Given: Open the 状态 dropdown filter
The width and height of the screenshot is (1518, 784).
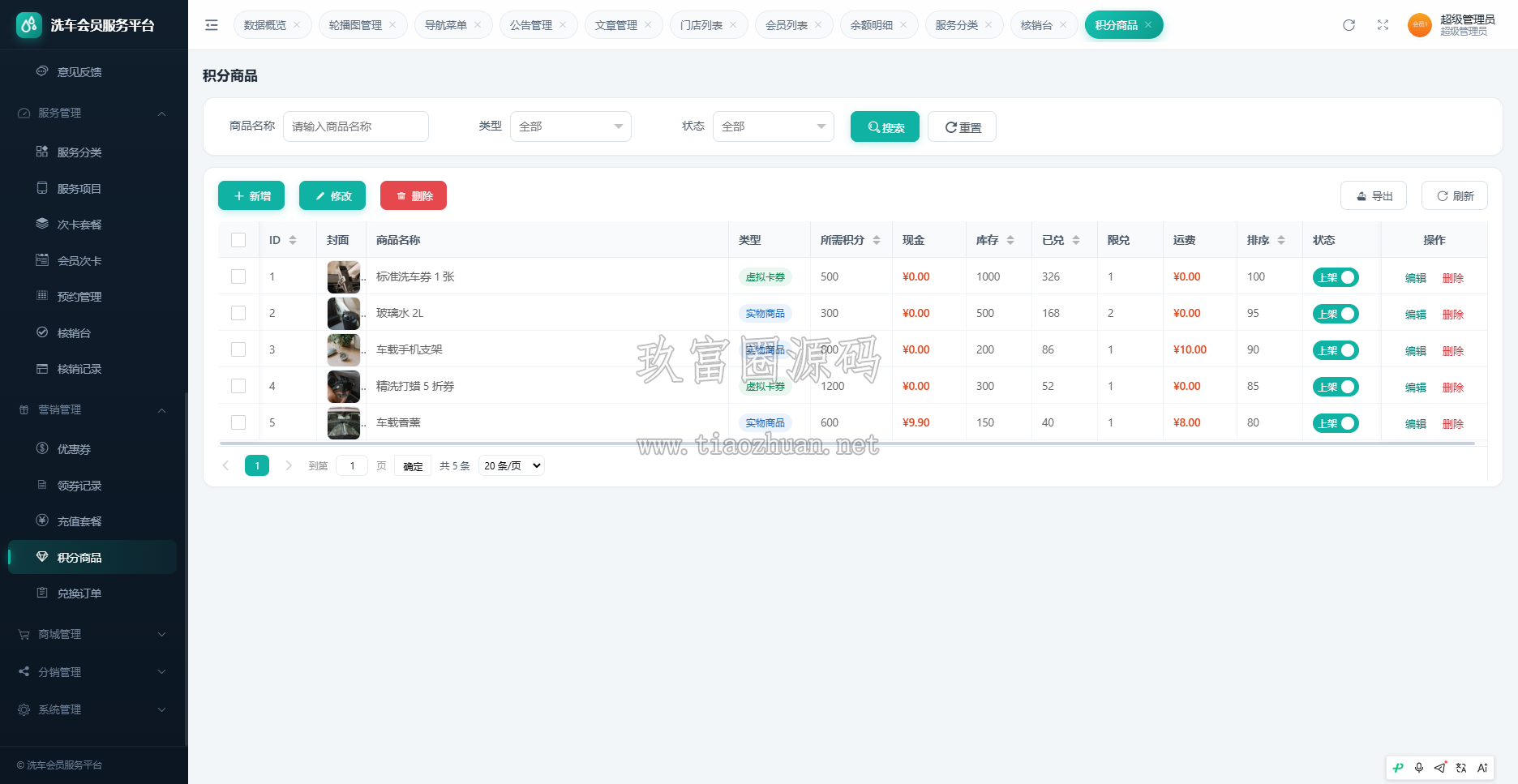Looking at the screenshot, I should point(774,126).
